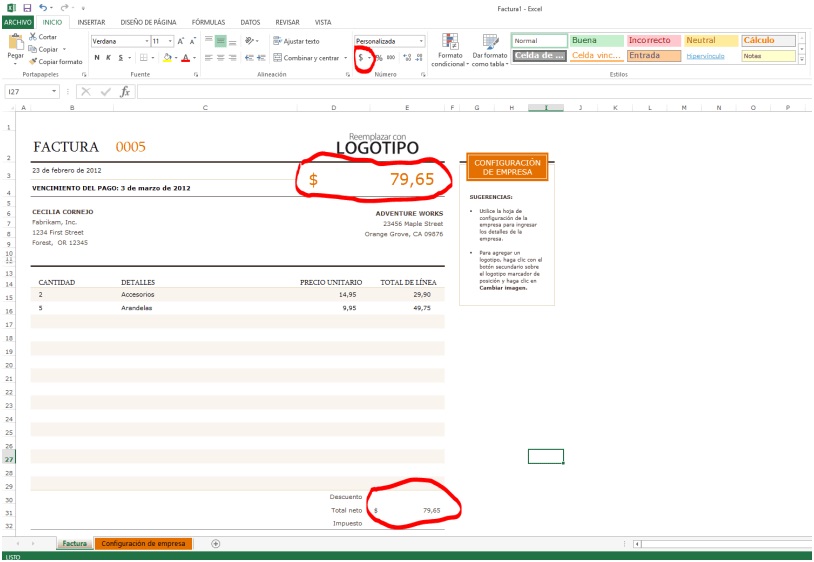
Task: Click the yellow fill color button
Action: (165, 58)
